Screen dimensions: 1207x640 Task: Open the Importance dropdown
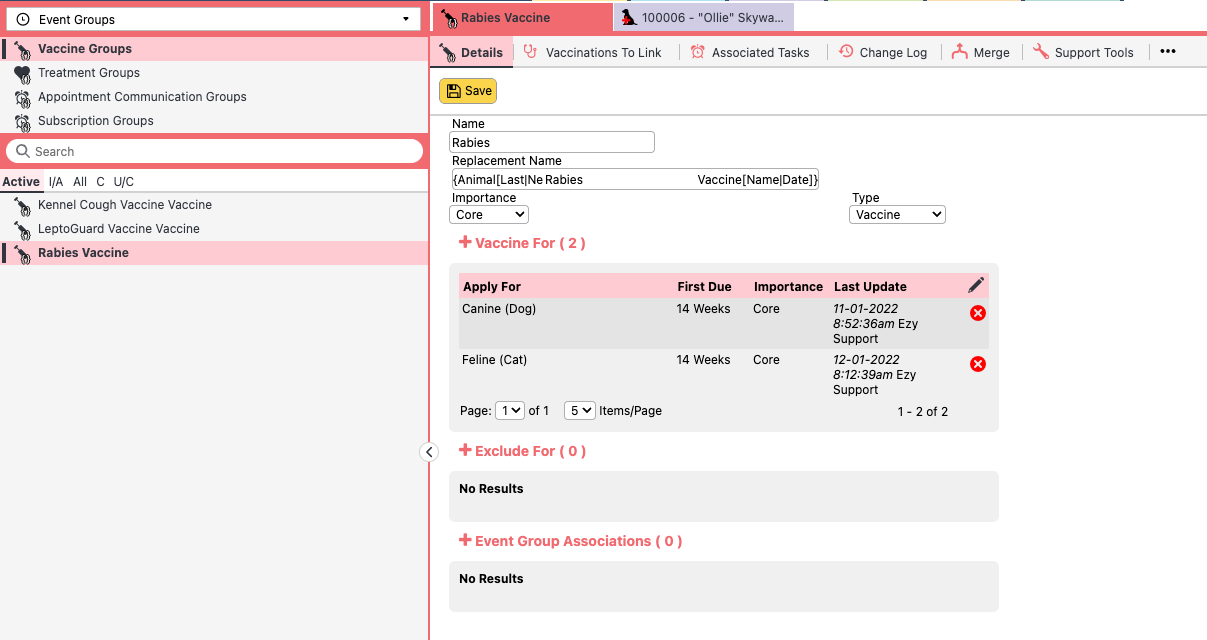coord(489,214)
